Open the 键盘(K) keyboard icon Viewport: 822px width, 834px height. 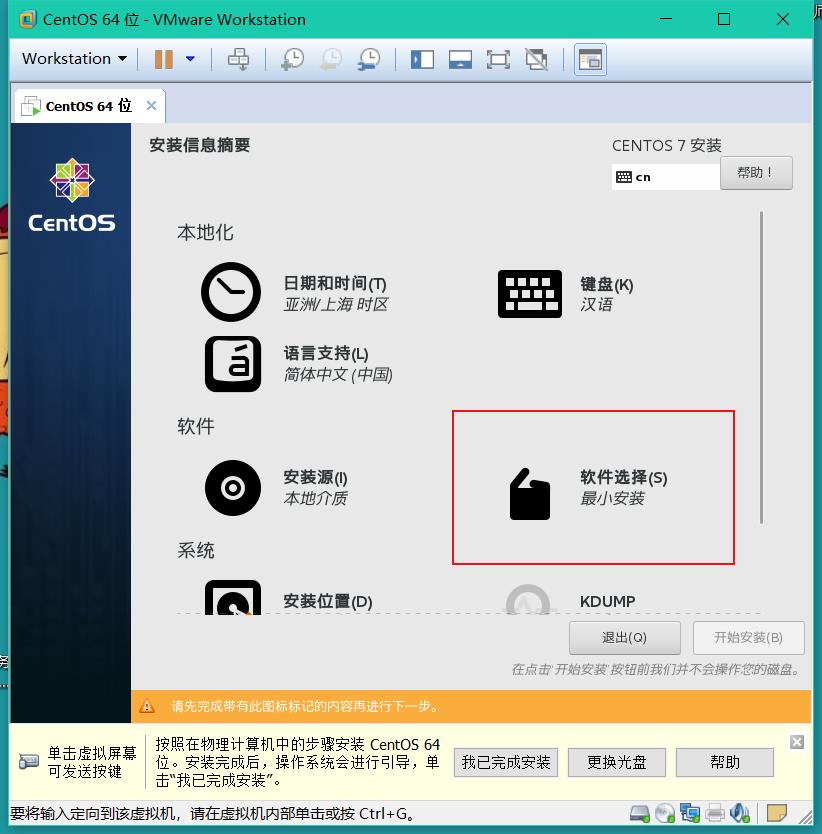[x=530, y=294]
